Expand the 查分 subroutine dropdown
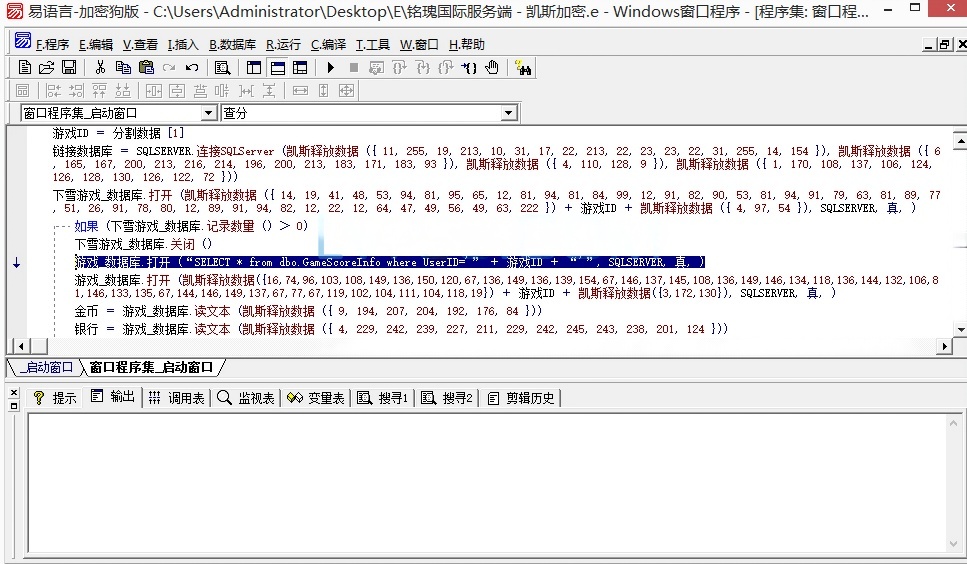Viewport: 967px width, 564px height. coord(508,113)
